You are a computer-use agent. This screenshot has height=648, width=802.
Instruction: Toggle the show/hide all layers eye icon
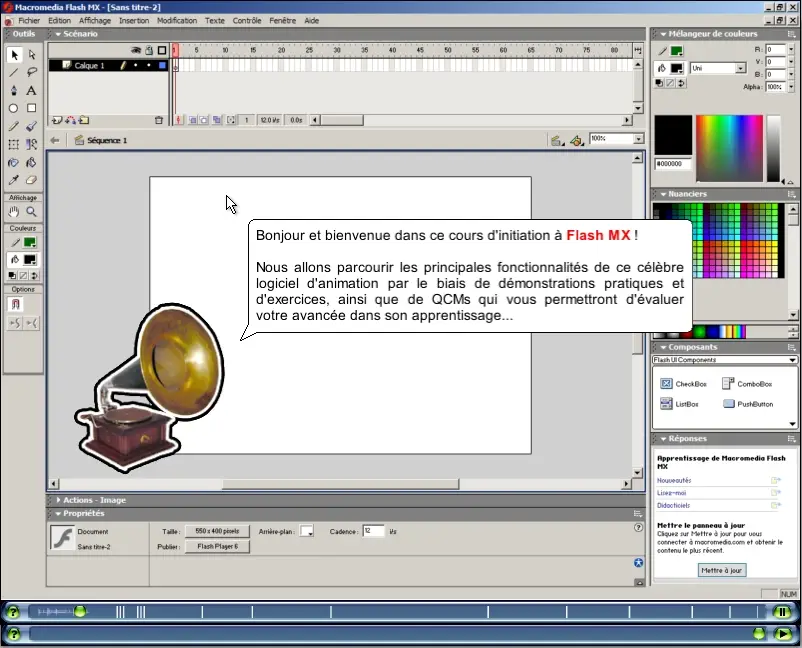[x=136, y=50]
